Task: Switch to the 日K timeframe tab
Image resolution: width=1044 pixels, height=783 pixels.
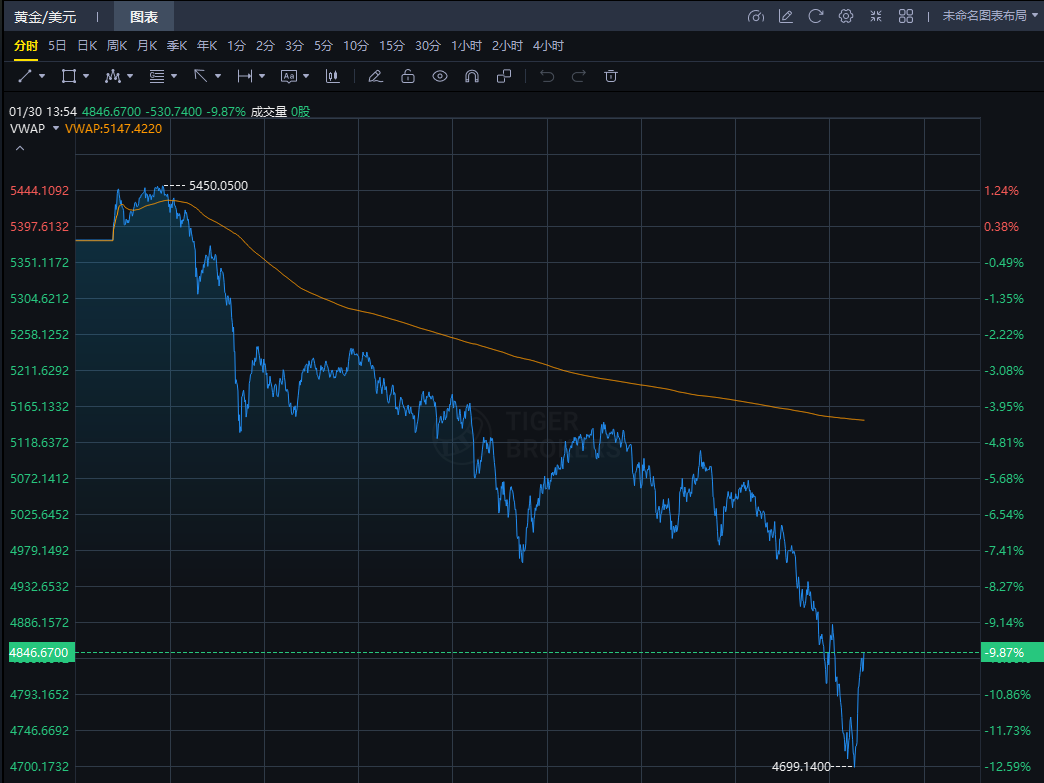Action: 87,46
